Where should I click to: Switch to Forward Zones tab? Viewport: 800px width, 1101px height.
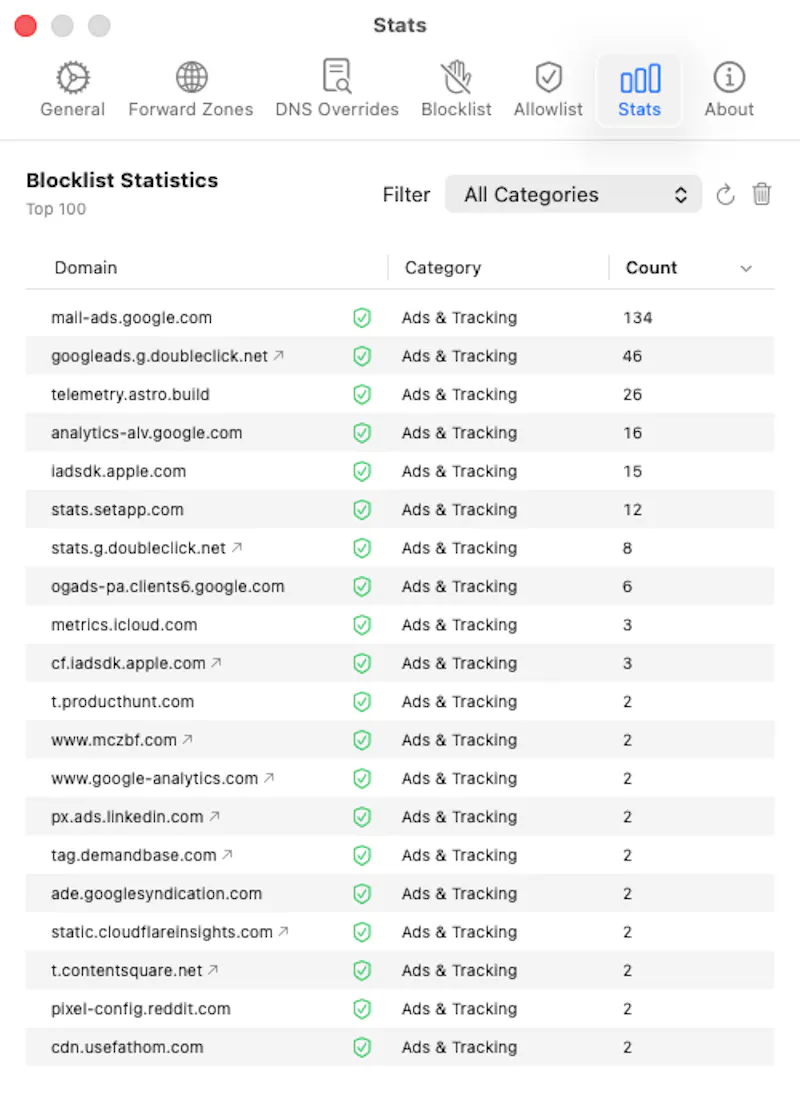(190, 90)
